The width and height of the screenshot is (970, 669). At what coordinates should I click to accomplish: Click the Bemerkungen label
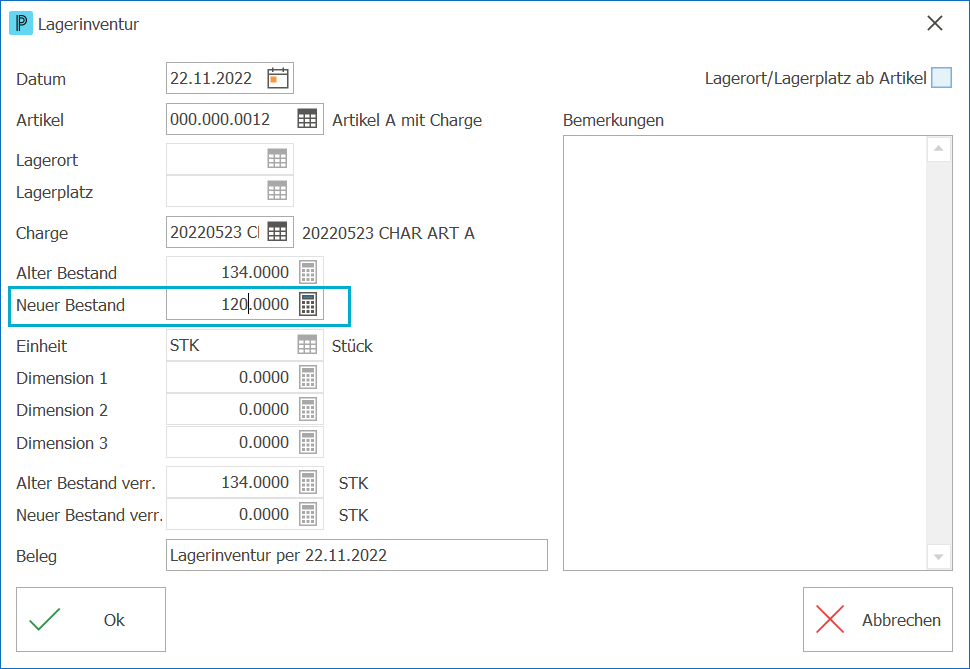(x=613, y=120)
